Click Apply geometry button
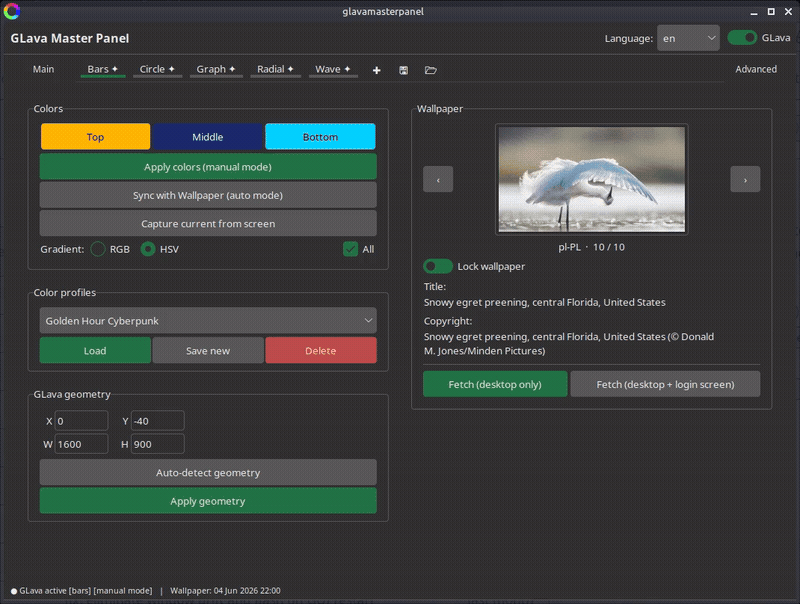This screenshot has height=604, width=800. [x=208, y=501]
